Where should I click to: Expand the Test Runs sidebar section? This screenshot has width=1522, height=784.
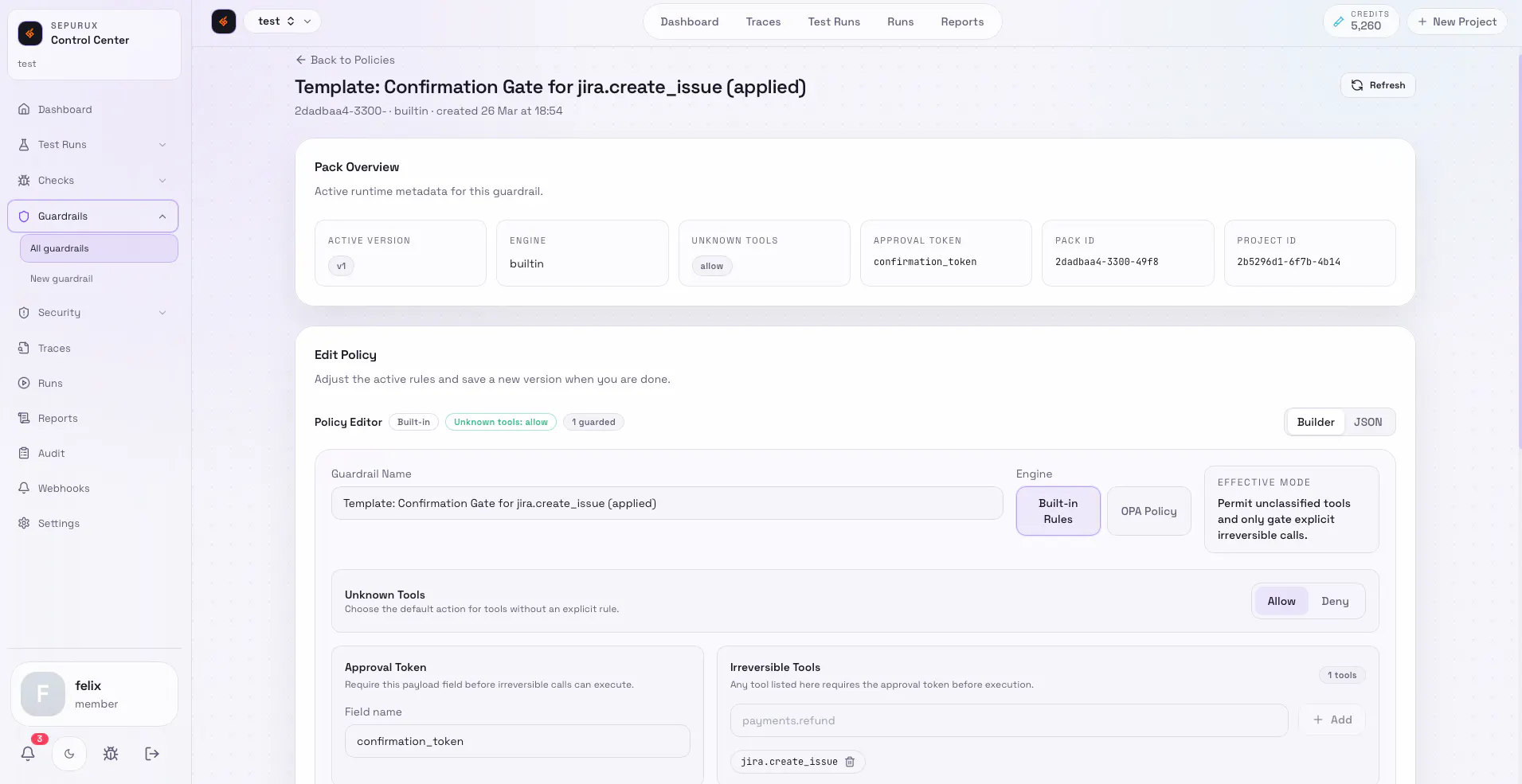pos(162,145)
